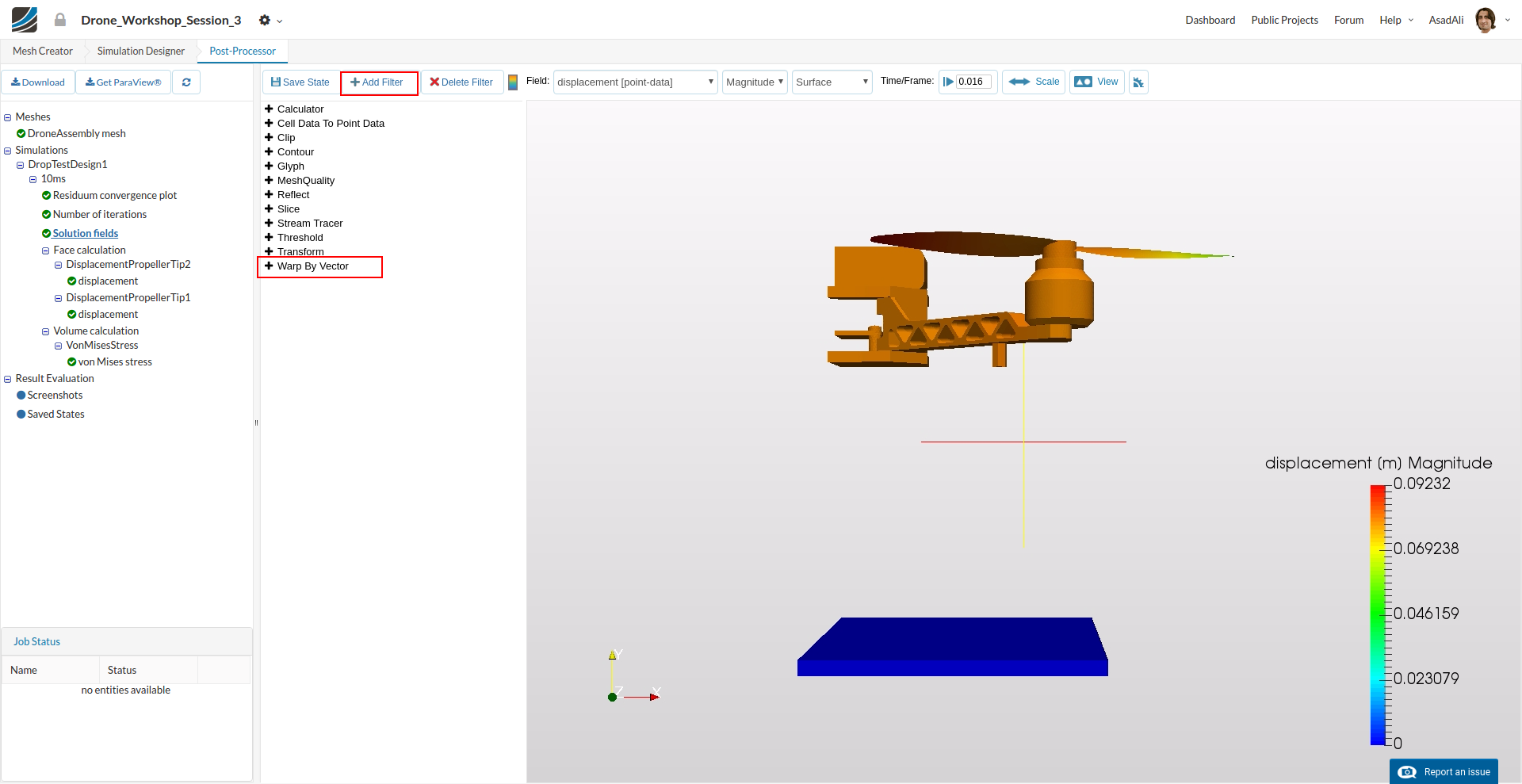Switch to the Mesh Creator tab
The width and height of the screenshot is (1522, 784).
coord(43,52)
